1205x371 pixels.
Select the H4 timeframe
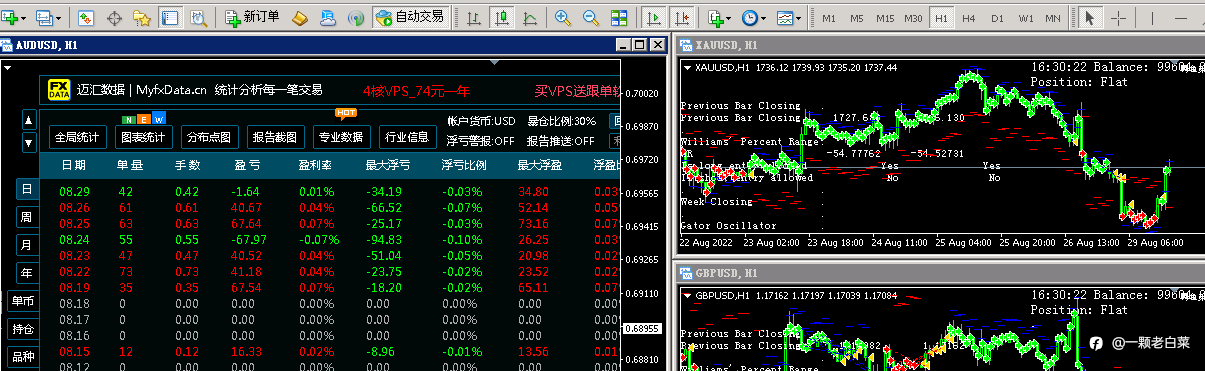tap(969, 18)
